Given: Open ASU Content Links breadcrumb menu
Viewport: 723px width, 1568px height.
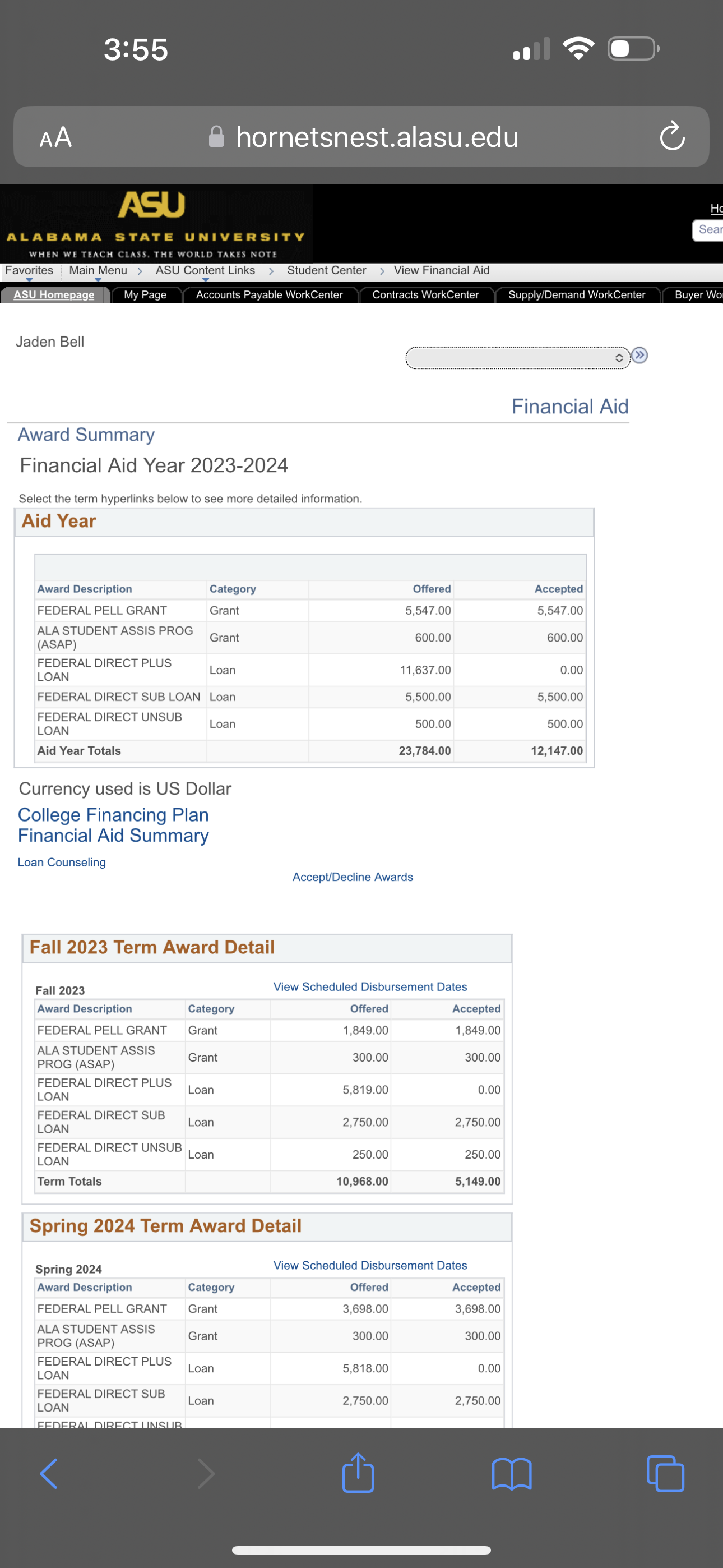Looking at the screenshot, I should (x=205, y=271).
